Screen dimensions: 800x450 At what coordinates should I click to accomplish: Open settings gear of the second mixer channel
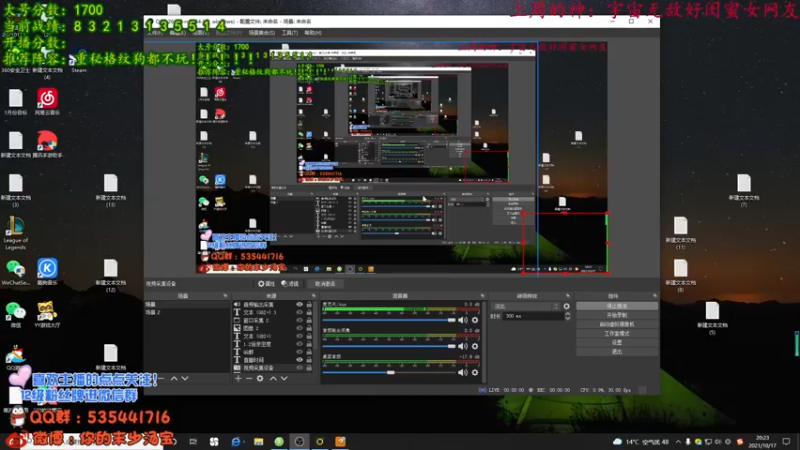click(x=475, y=346)
